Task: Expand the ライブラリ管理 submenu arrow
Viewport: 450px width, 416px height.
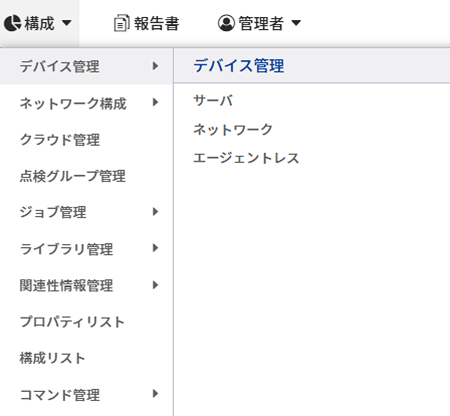Action: 155,248
